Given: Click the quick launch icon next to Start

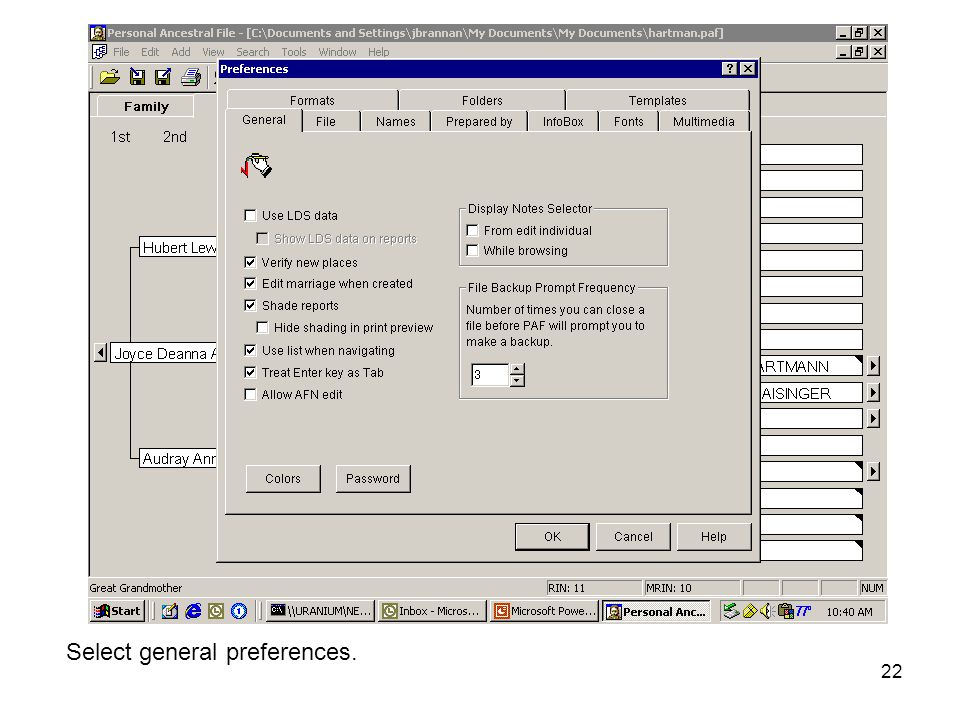Looking at the screenshot, I should 170,611.
